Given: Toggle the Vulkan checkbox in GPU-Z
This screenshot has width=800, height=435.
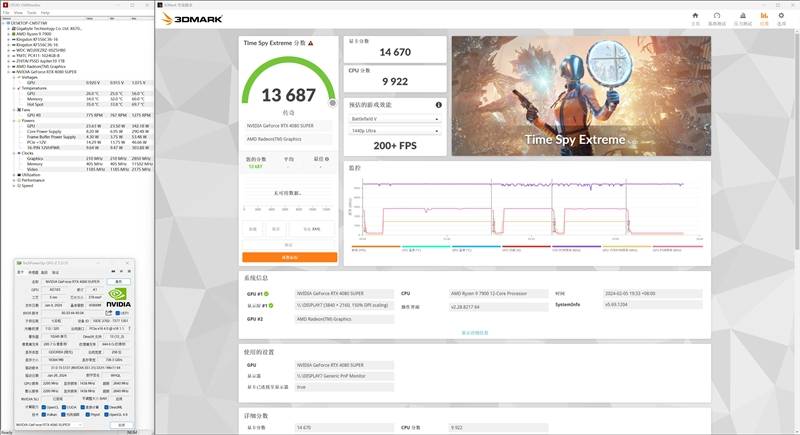Looking at the screenshot, I should pos(44,415).
